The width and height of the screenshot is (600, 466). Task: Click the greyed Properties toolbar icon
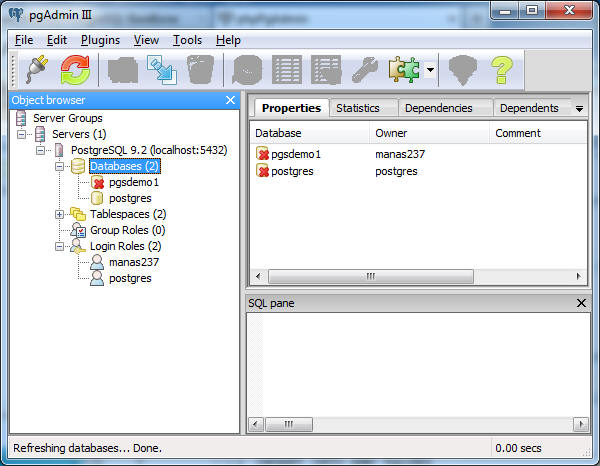(x=123, y=70)
